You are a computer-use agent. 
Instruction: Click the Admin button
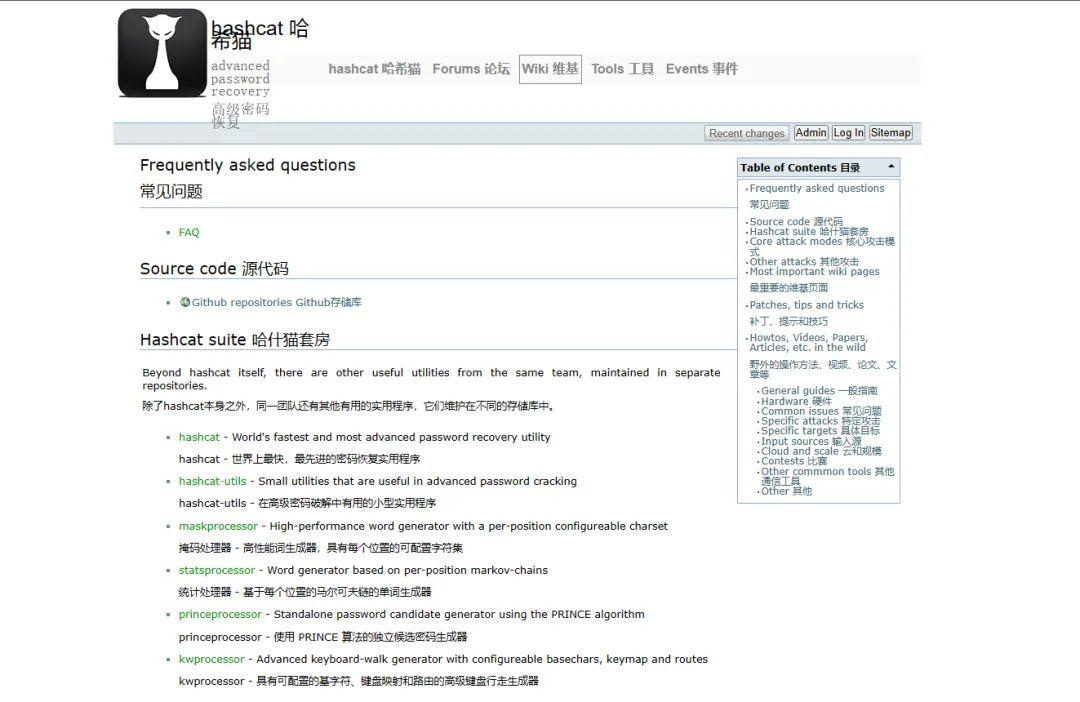coord(811,132)
